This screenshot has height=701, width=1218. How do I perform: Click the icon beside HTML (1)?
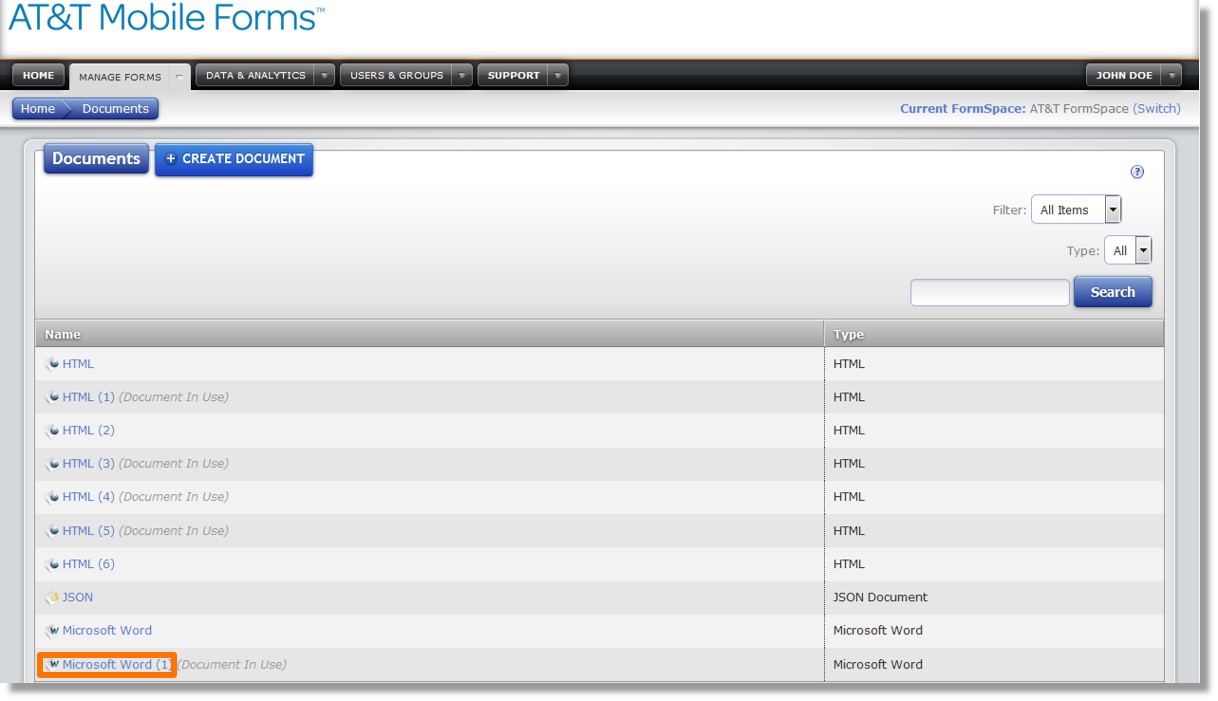click(53, 398)
